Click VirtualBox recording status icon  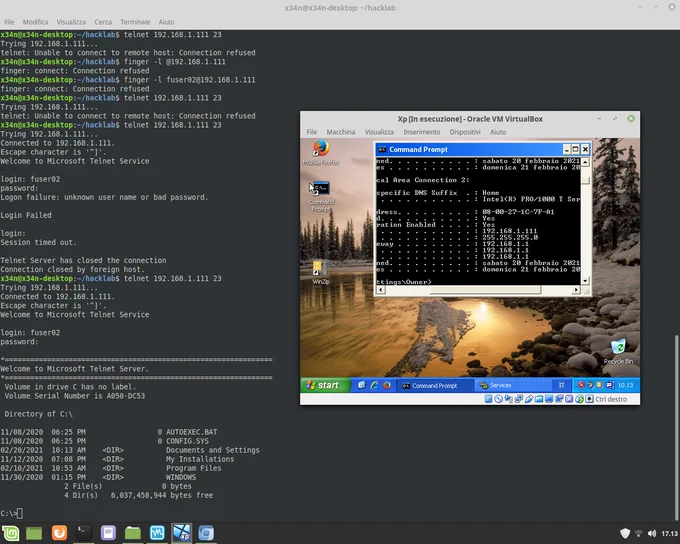[x=559, y=399]
